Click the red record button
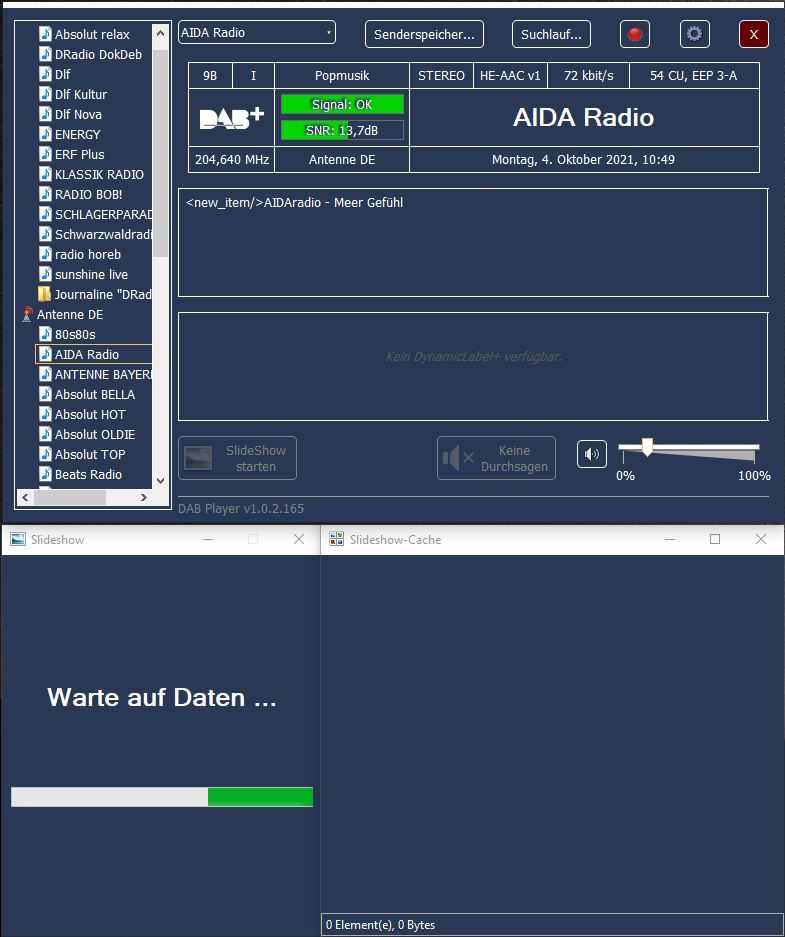 coord(634,34)
